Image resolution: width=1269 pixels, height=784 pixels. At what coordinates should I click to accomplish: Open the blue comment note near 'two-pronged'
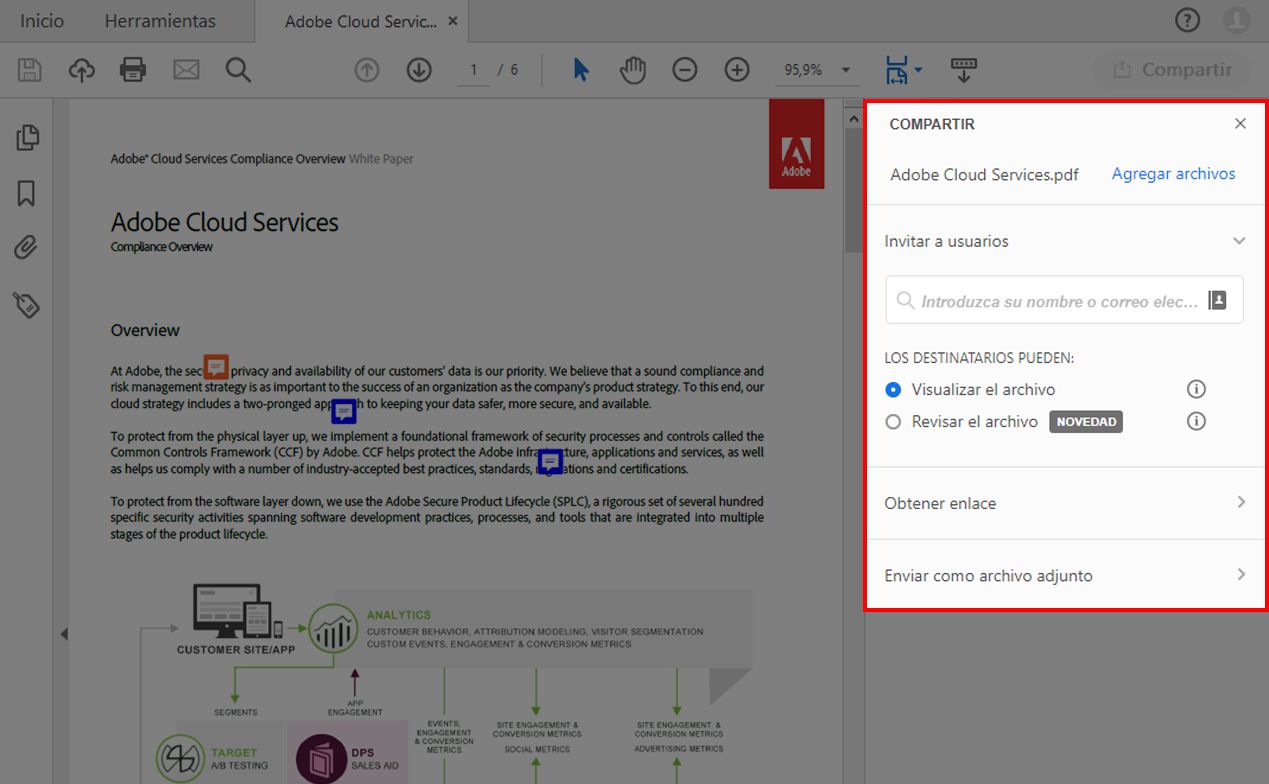[344, 411]
